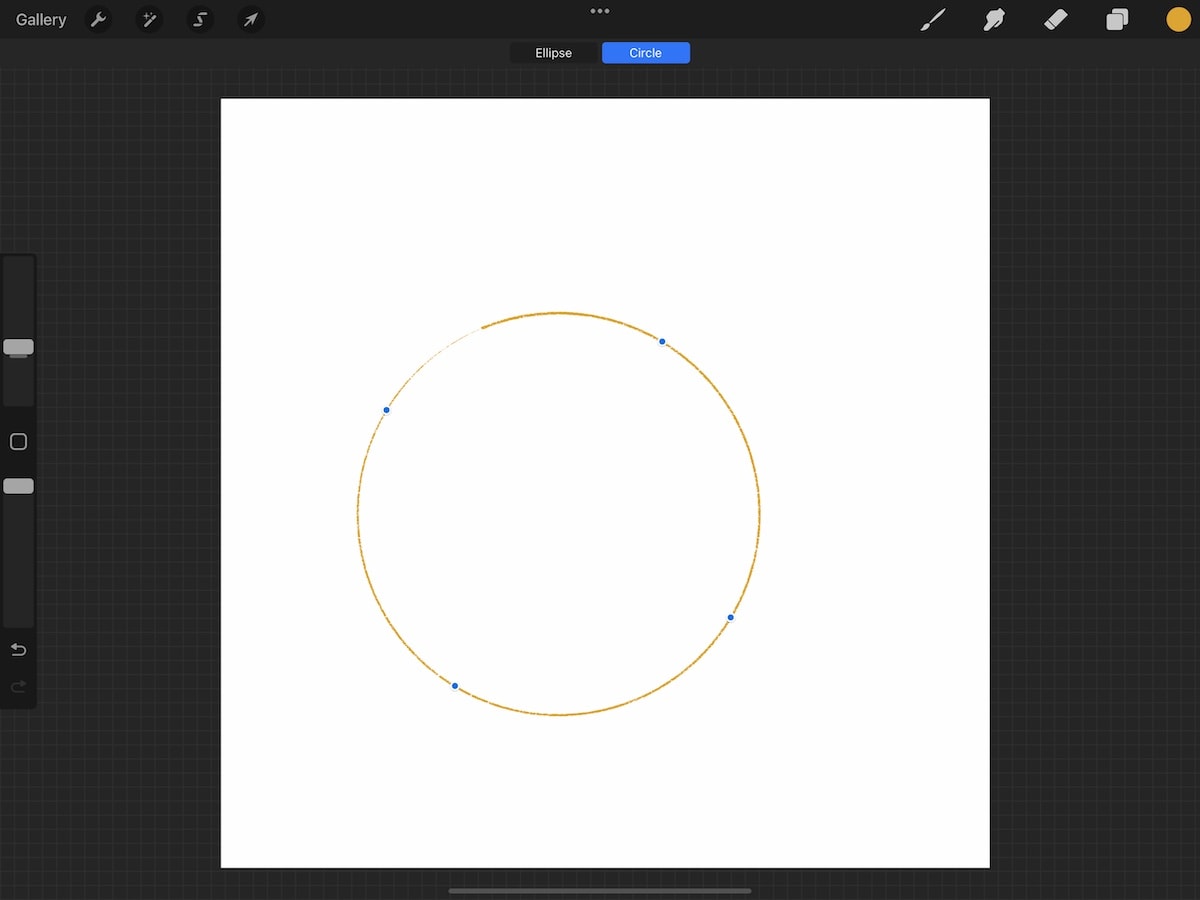The width and height of the screenshot is (1200, 900).
Task: Tap the opacity slider handle
Action: [x=17, y=486]
